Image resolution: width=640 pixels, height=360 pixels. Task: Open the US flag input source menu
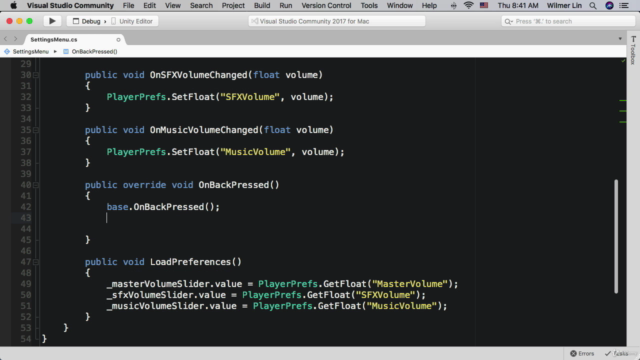point(484,5)
